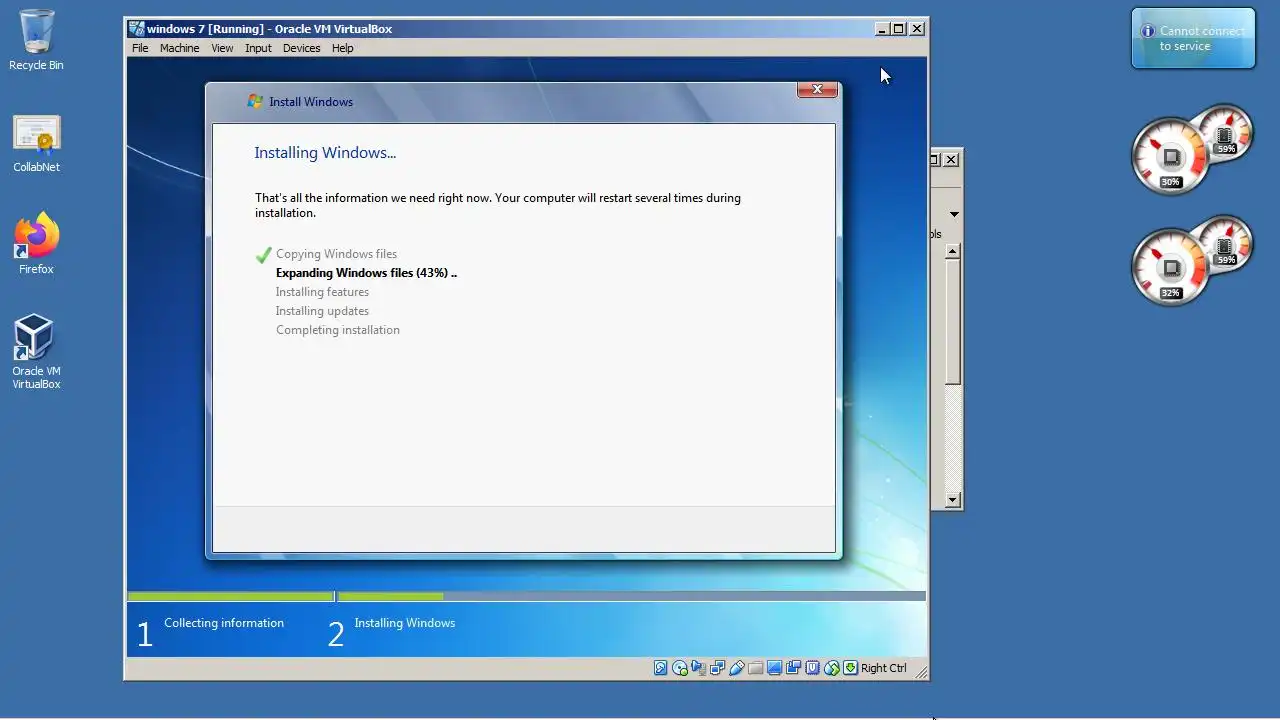Screen dimensions: 1280x720
Task: Click the Cannot connect to service gadget
Action: tap(1193, 39)
